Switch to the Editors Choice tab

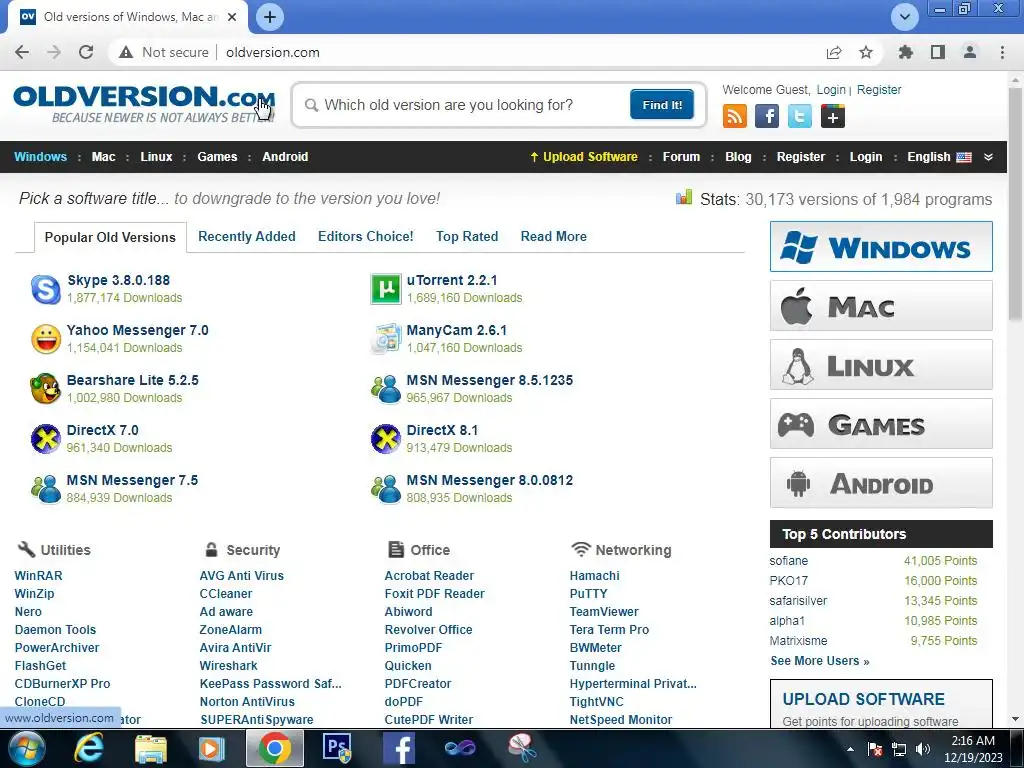(366, 236)
